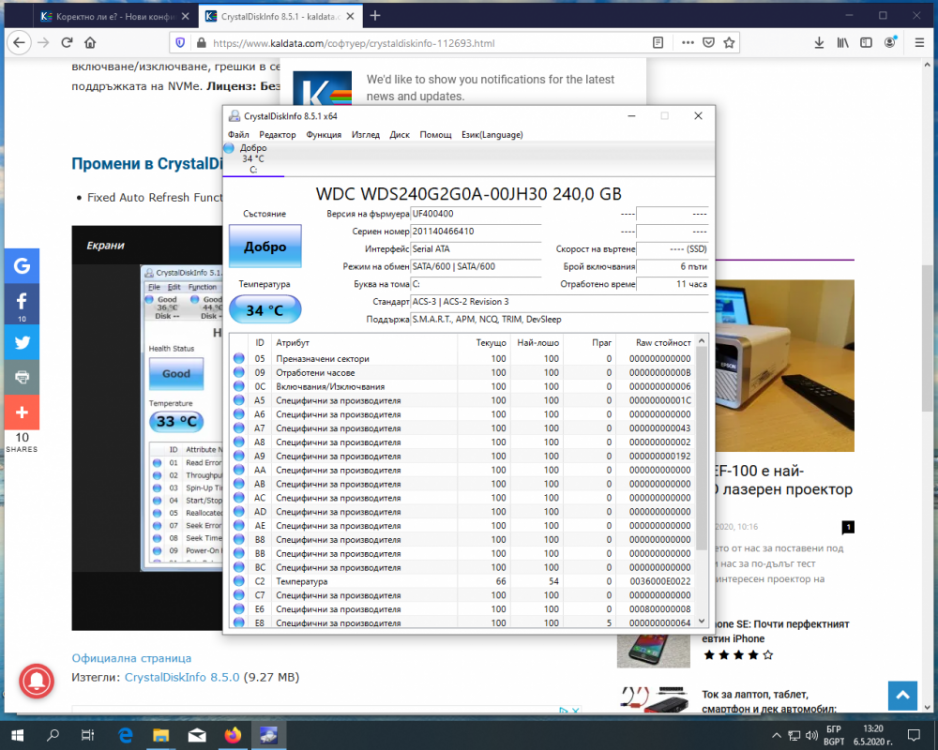Select the Преназначени сектори row
This screenshot has height=750, width=938.
coord(462,358)
